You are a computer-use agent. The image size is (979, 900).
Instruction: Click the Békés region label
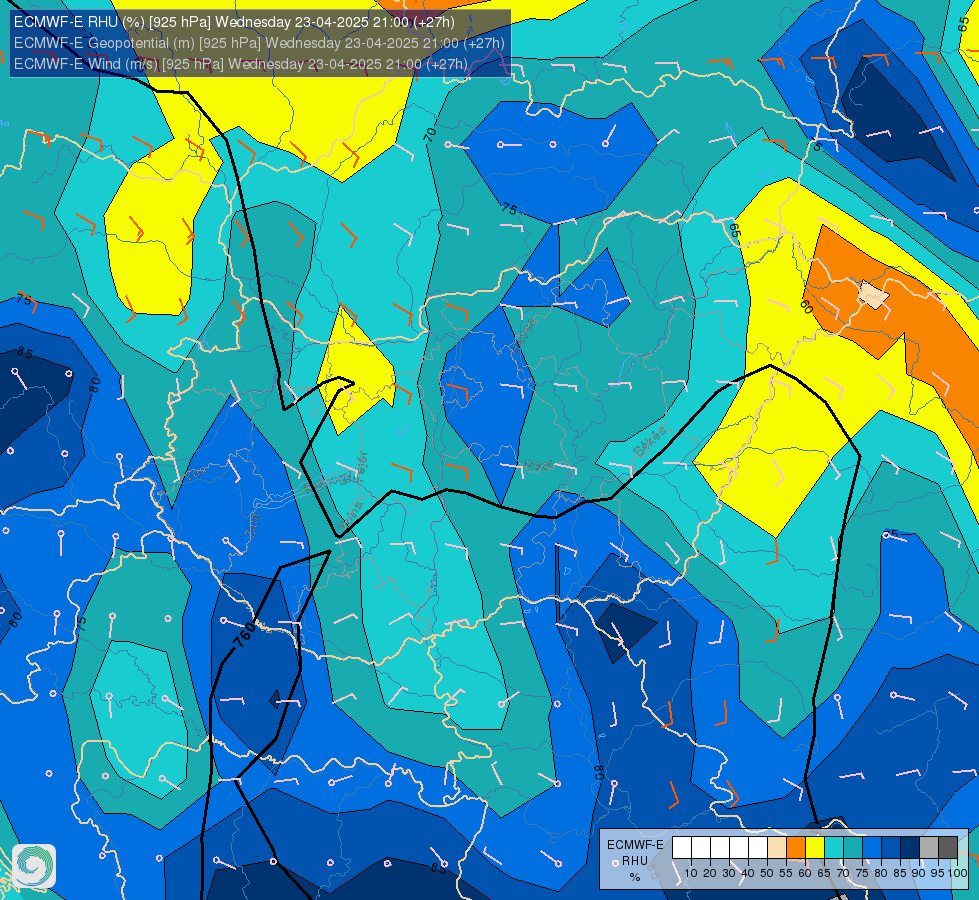[x=649, y=442]
